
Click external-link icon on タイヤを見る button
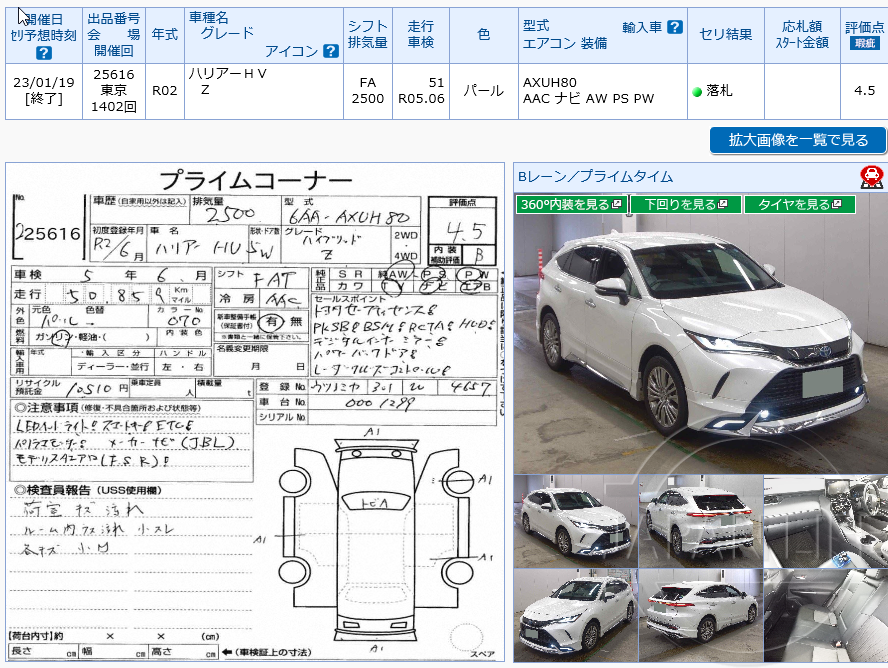click(x=837, y=204)
